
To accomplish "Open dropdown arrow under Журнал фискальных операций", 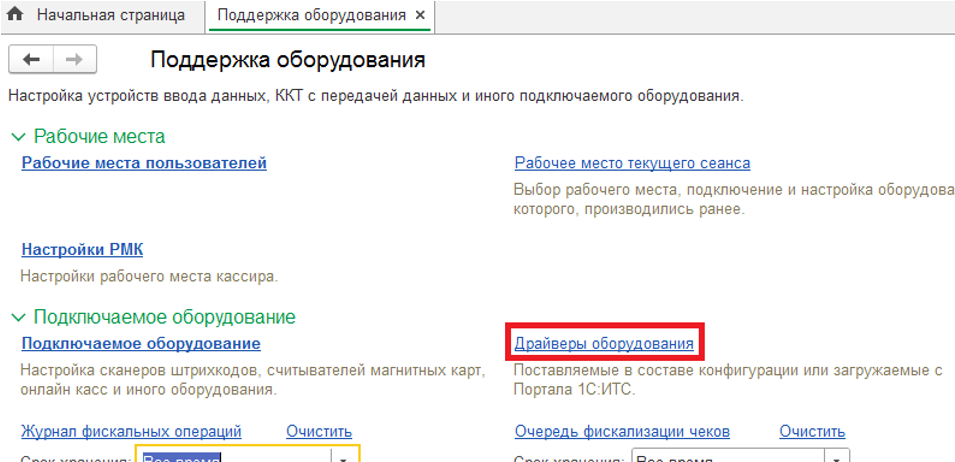I will (344, 456).
